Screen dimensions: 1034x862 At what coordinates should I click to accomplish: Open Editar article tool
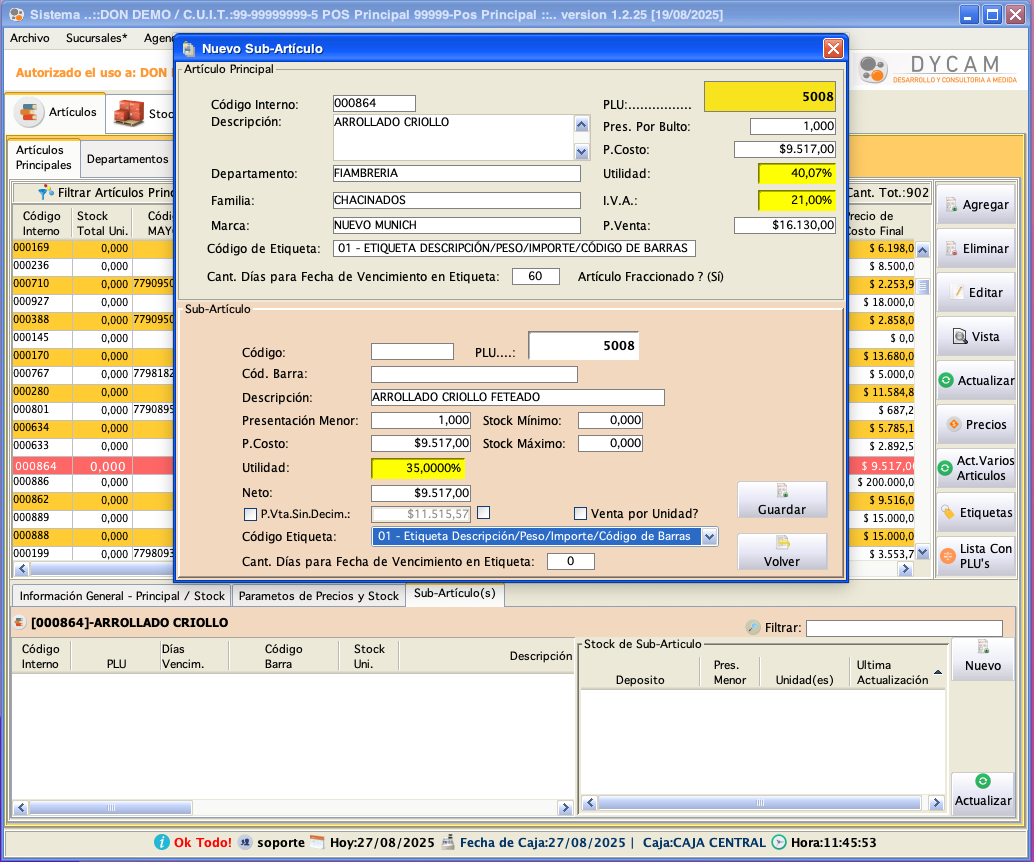[975, 292]
